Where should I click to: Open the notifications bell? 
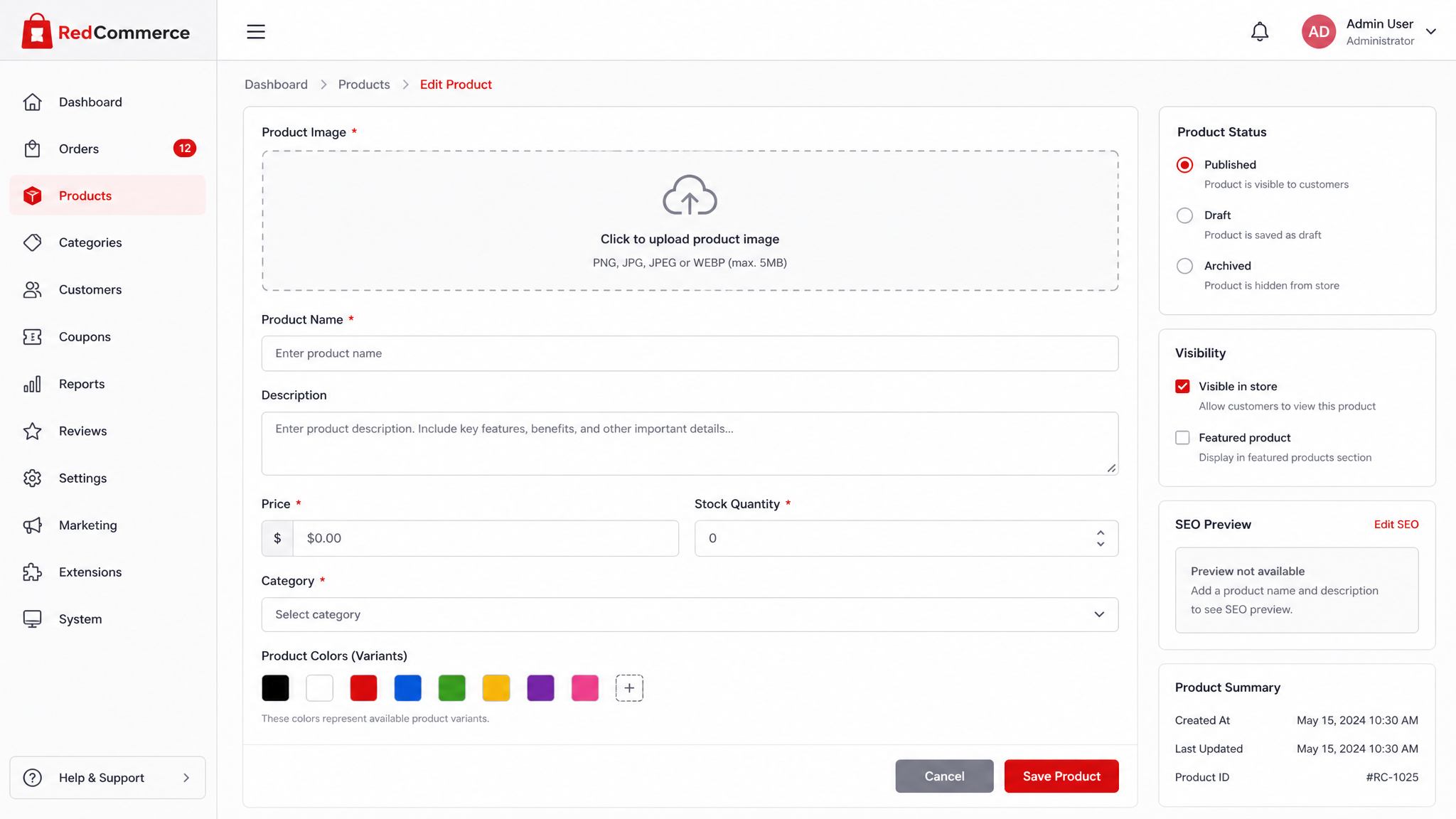(1260, 31)
